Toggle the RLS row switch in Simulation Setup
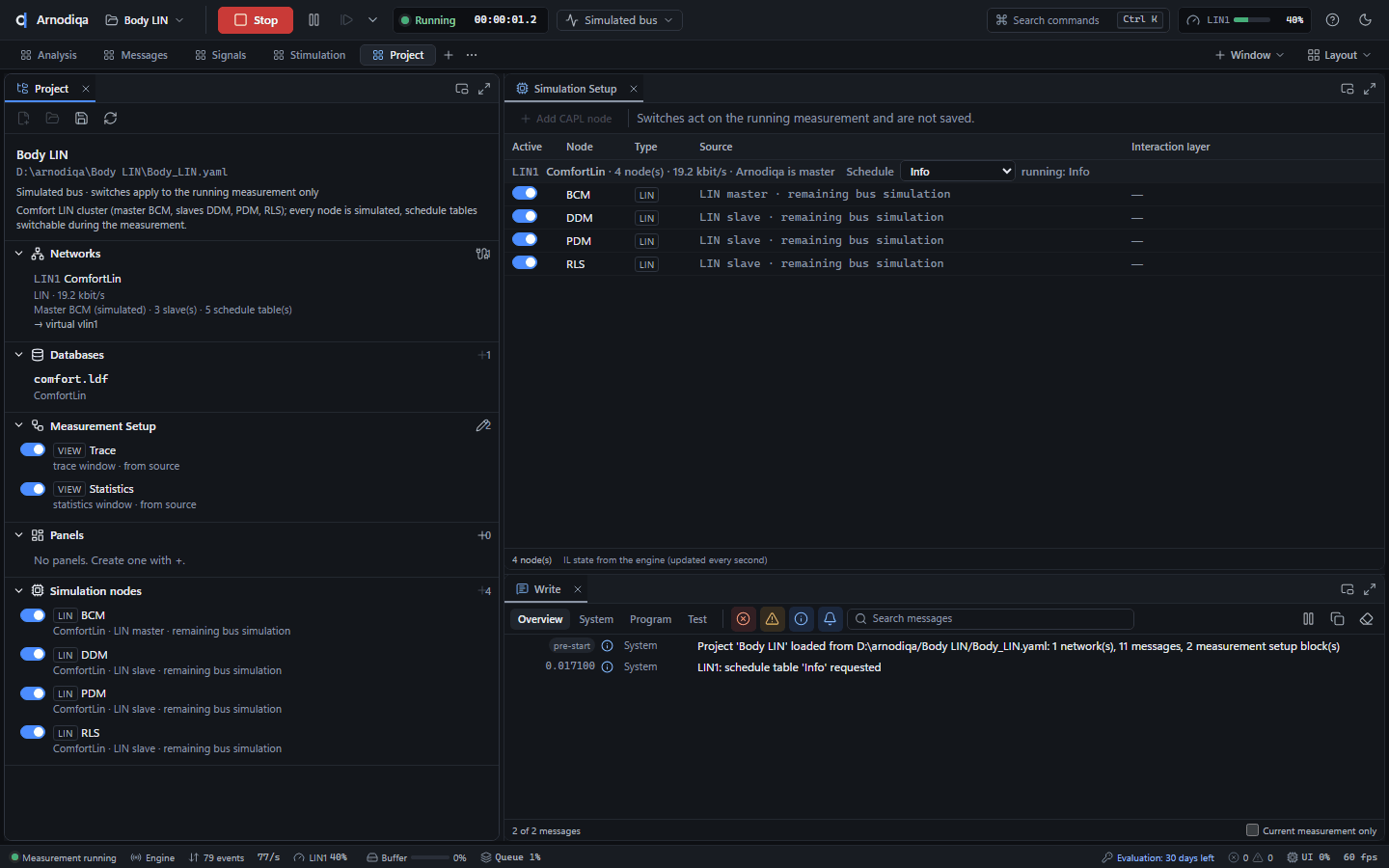Viewport: 1389px width, 868px height. click(525, 262)
